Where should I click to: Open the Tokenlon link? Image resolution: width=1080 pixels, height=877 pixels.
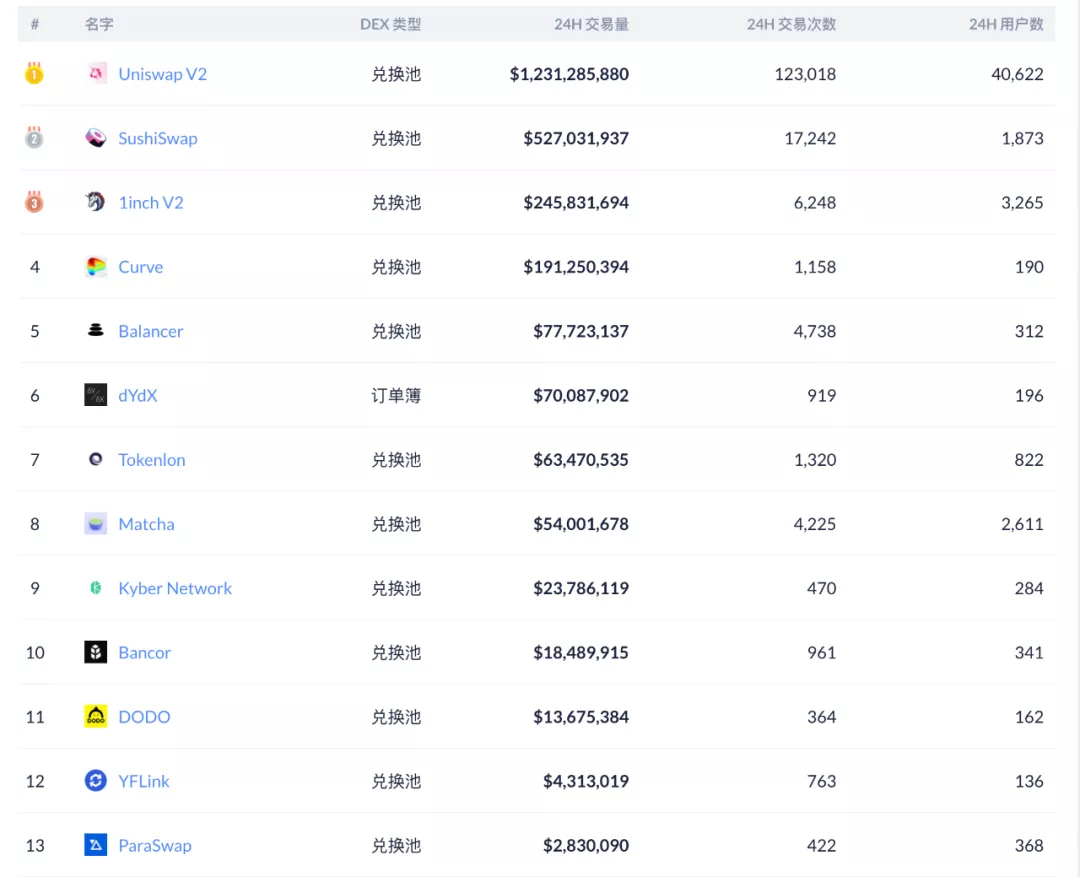click(x=152, y=460)
